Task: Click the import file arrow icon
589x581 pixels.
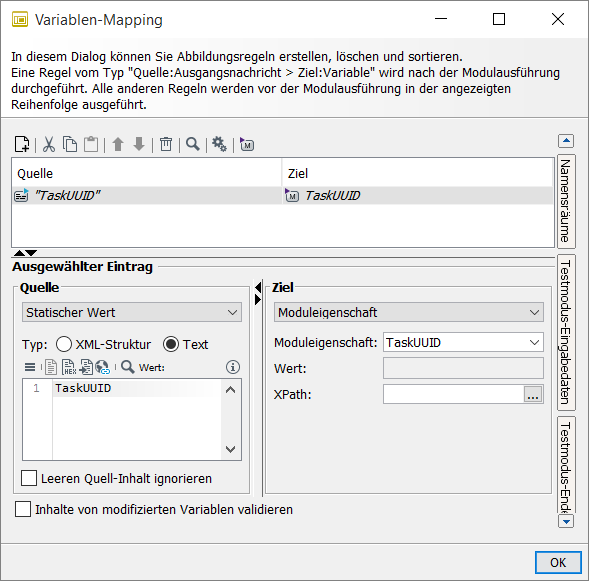Action: (86, 367)
